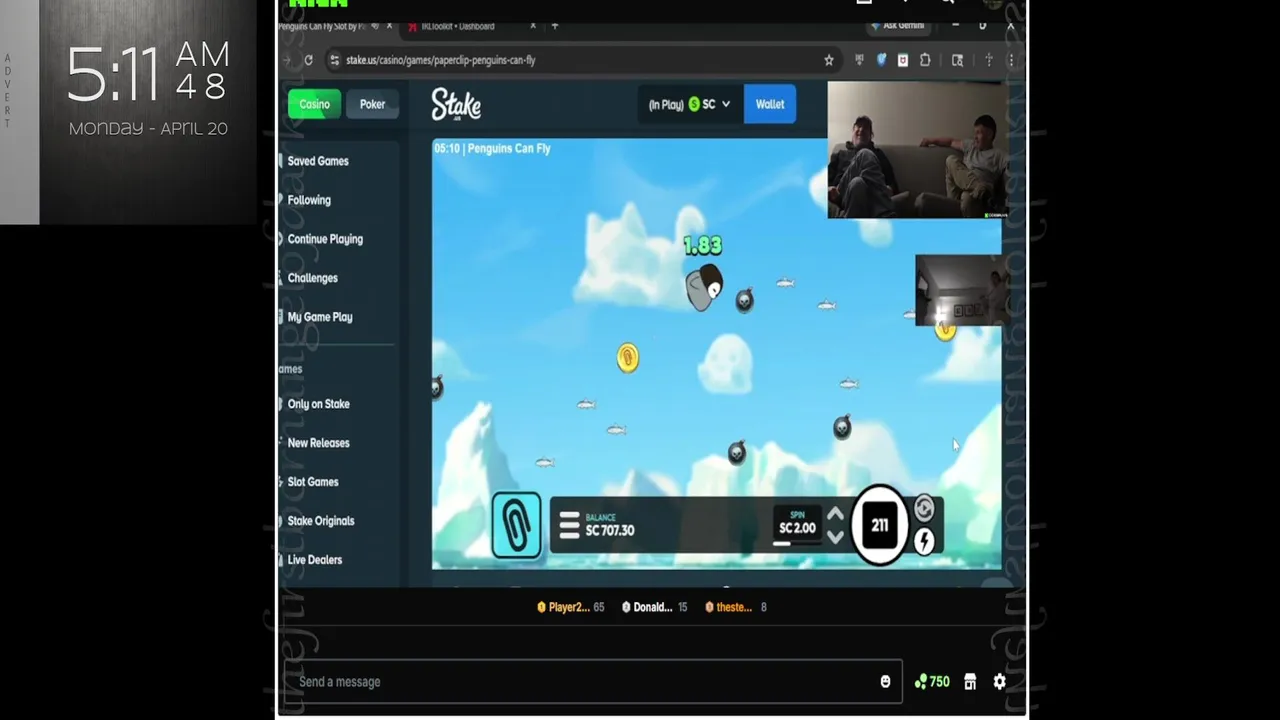Image resolution: width=1280 pixels, height=720 pixels.
Task: Click the Stake logo
Action: click(456, 104)
